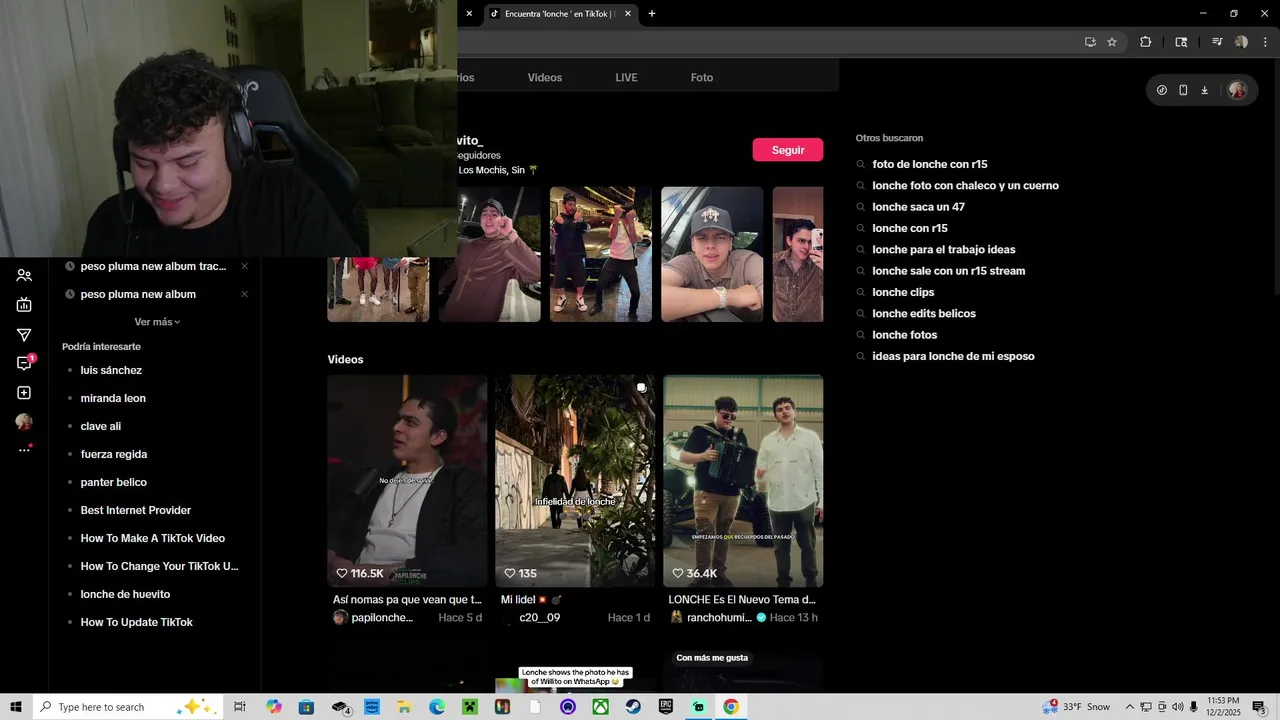Open Steam from the Windows taskbar
The width and height of the screenshot is (1280, 720).
pos(633,707)
